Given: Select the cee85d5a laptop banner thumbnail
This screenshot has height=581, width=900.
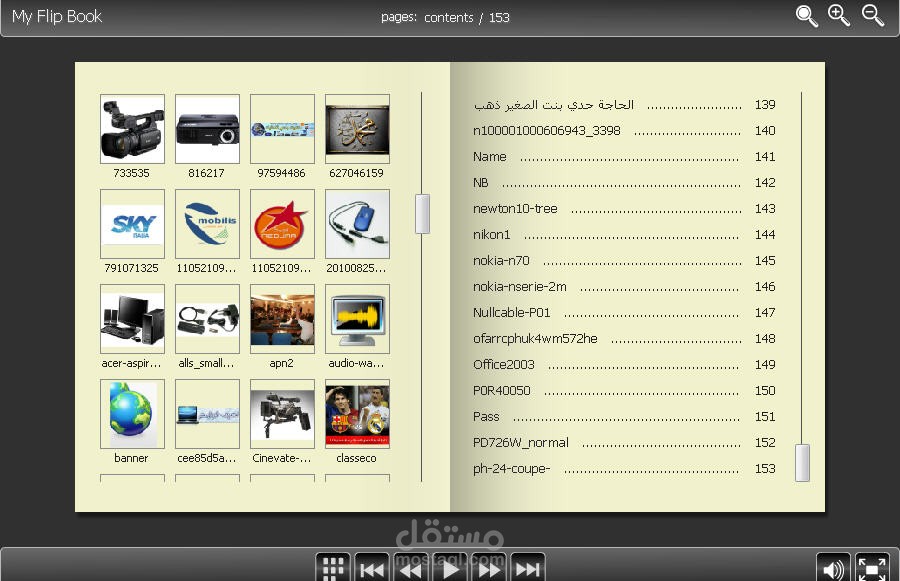Looking at the screenshot, I should pyautogui.click(x=207, y=414).
